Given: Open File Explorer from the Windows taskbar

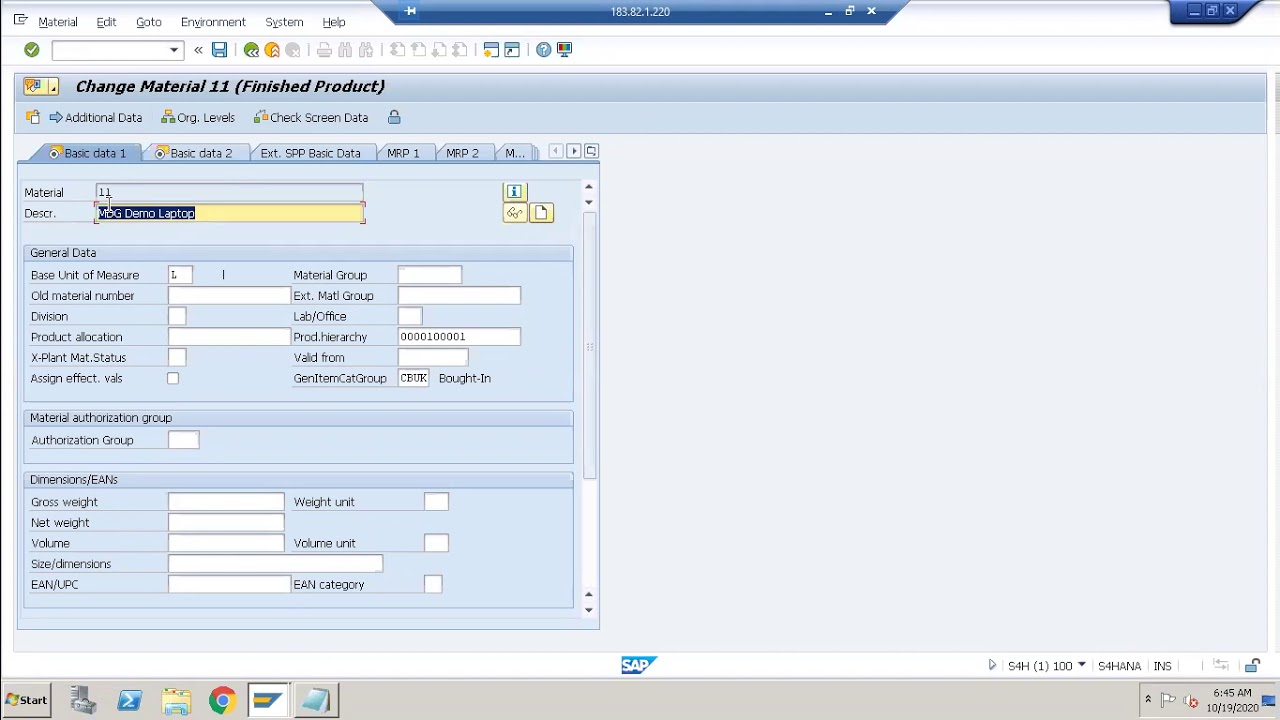Looking at the screenshot, I should click(176, 701).
